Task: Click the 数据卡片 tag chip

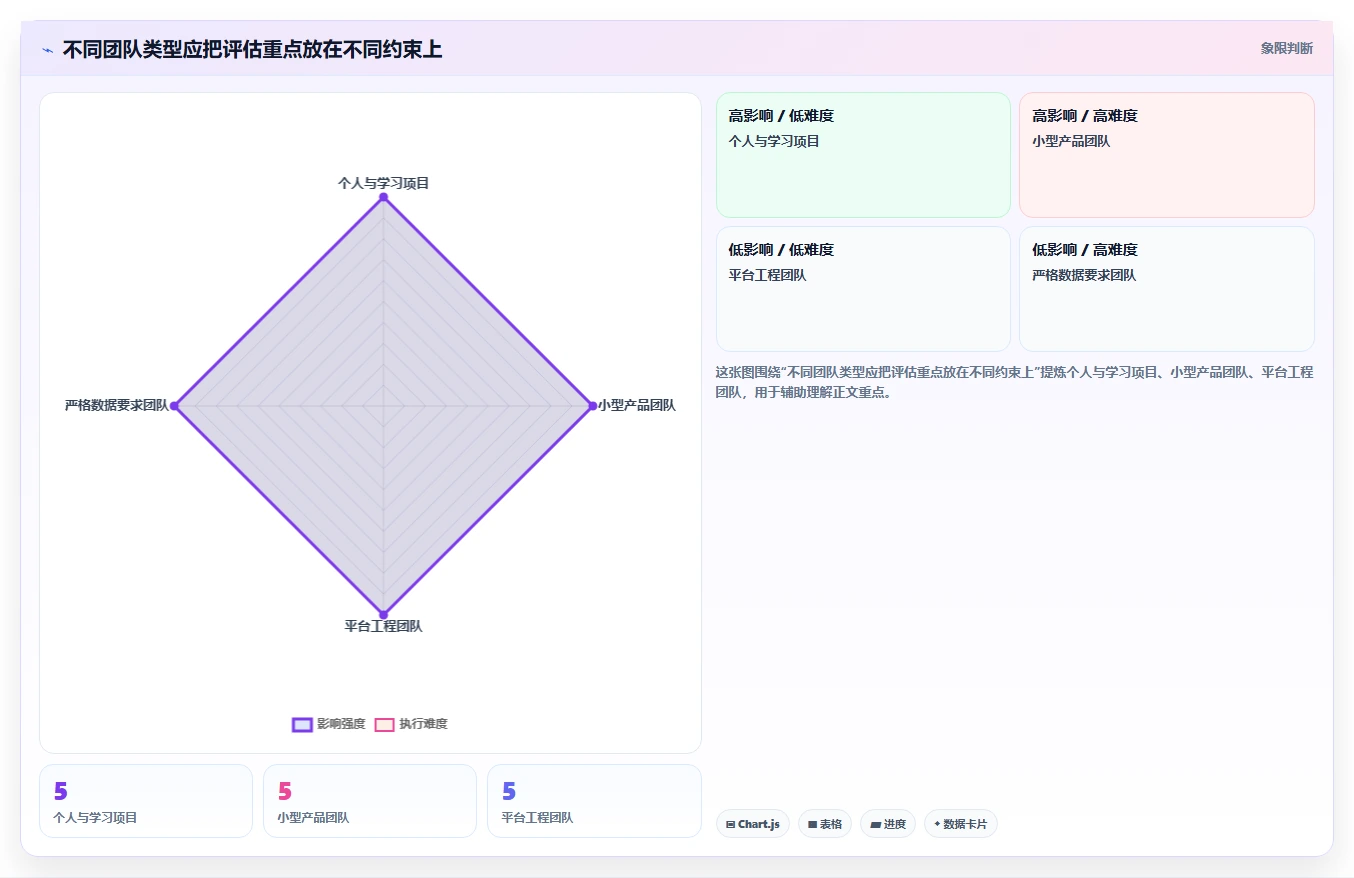Action: coord(961,824)
